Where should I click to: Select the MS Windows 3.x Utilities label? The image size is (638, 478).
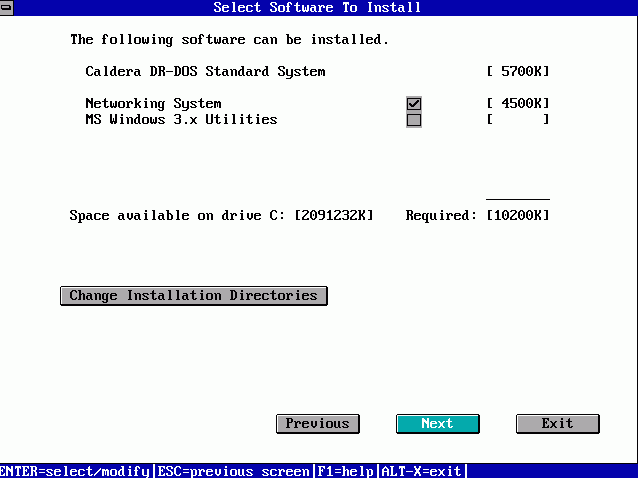tap(181, 120)
